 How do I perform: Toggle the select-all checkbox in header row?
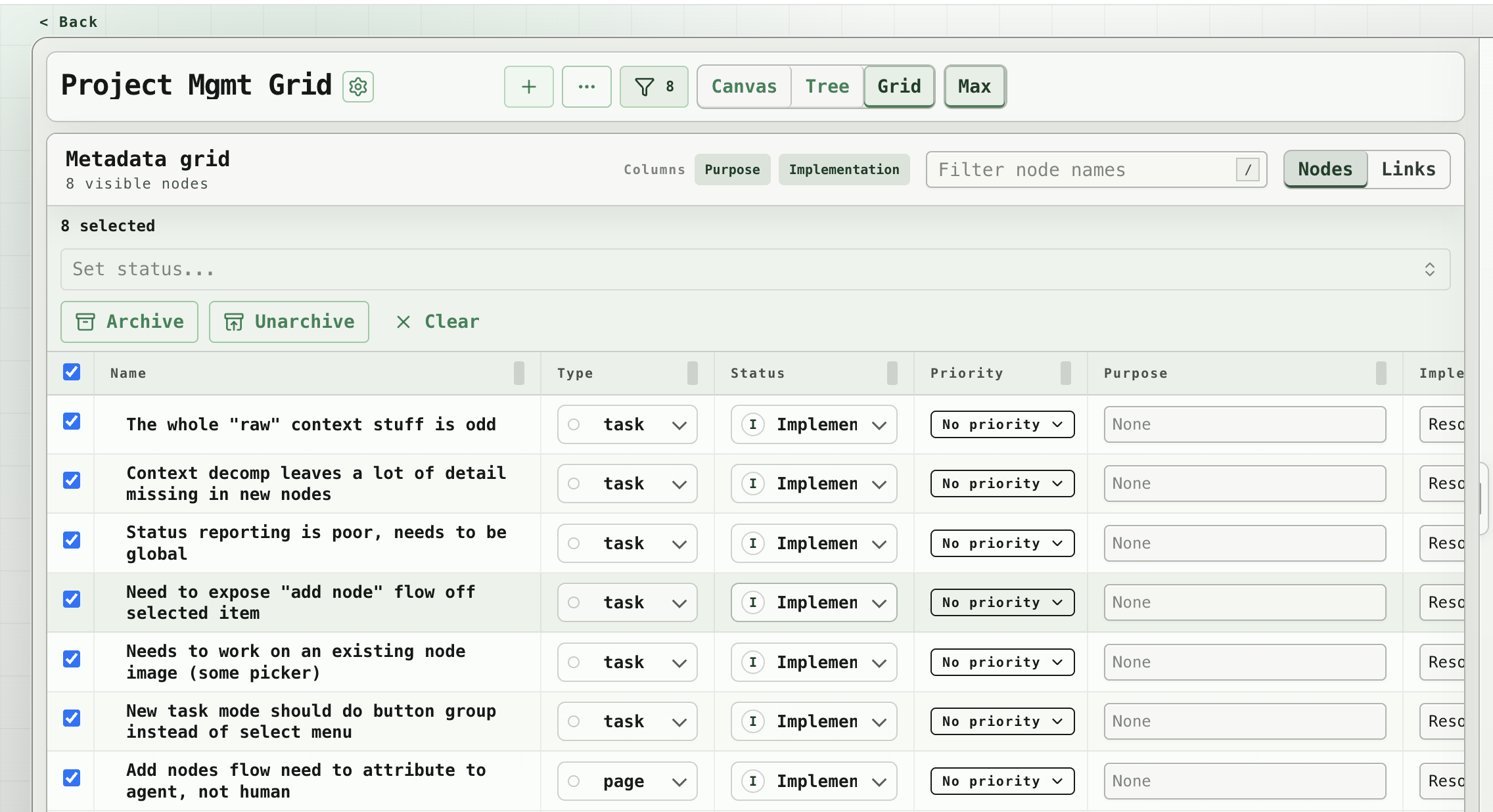click(72, 372)
